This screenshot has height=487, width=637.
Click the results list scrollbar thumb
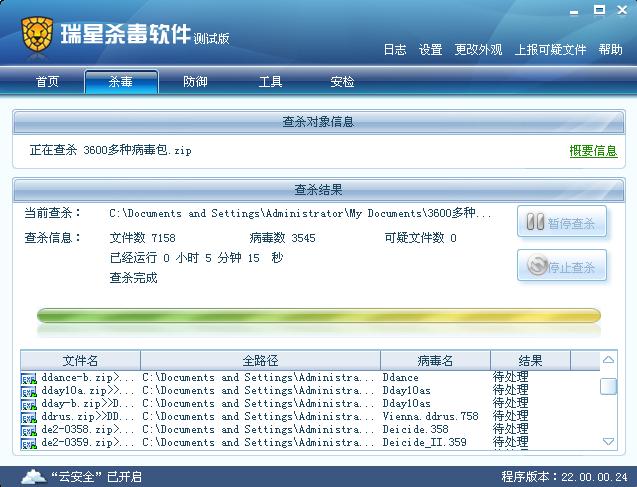click(608, 386)
